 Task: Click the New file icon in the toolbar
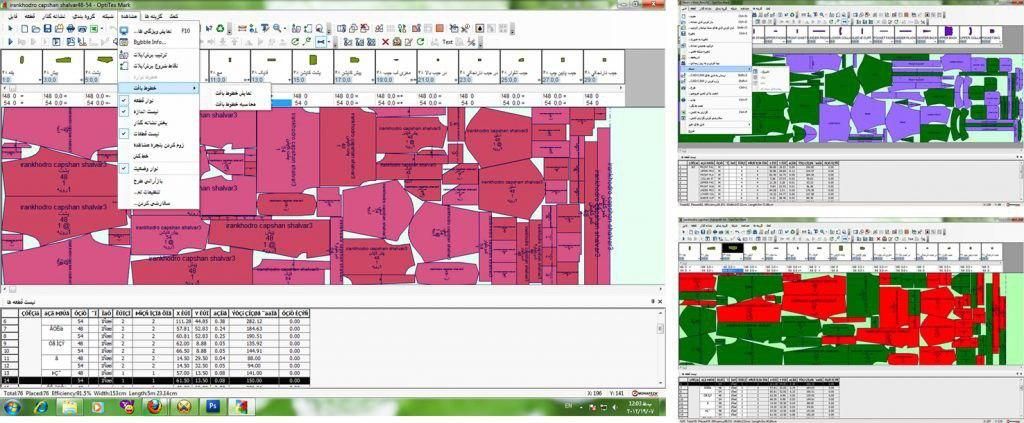24,29
